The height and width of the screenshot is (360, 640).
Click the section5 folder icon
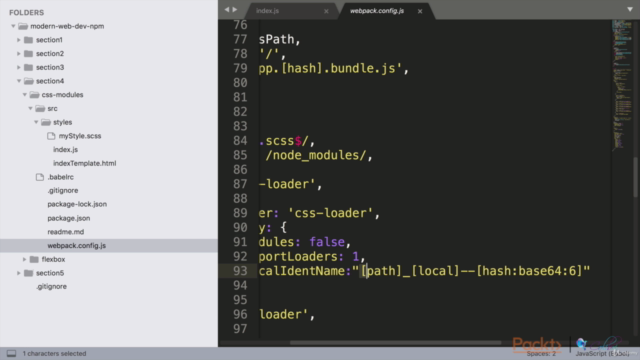[x=29, y=273]
